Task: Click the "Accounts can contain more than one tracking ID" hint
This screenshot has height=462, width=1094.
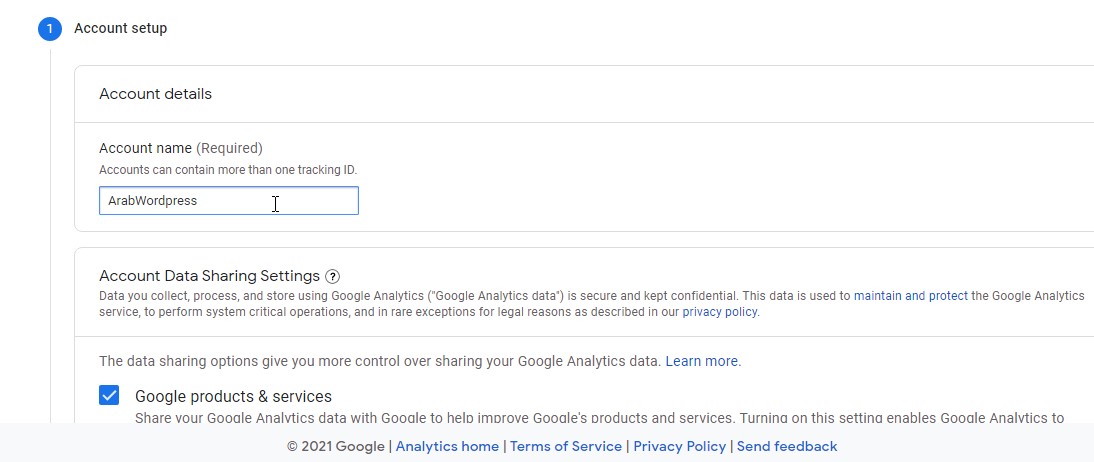Action: (227, 170)
